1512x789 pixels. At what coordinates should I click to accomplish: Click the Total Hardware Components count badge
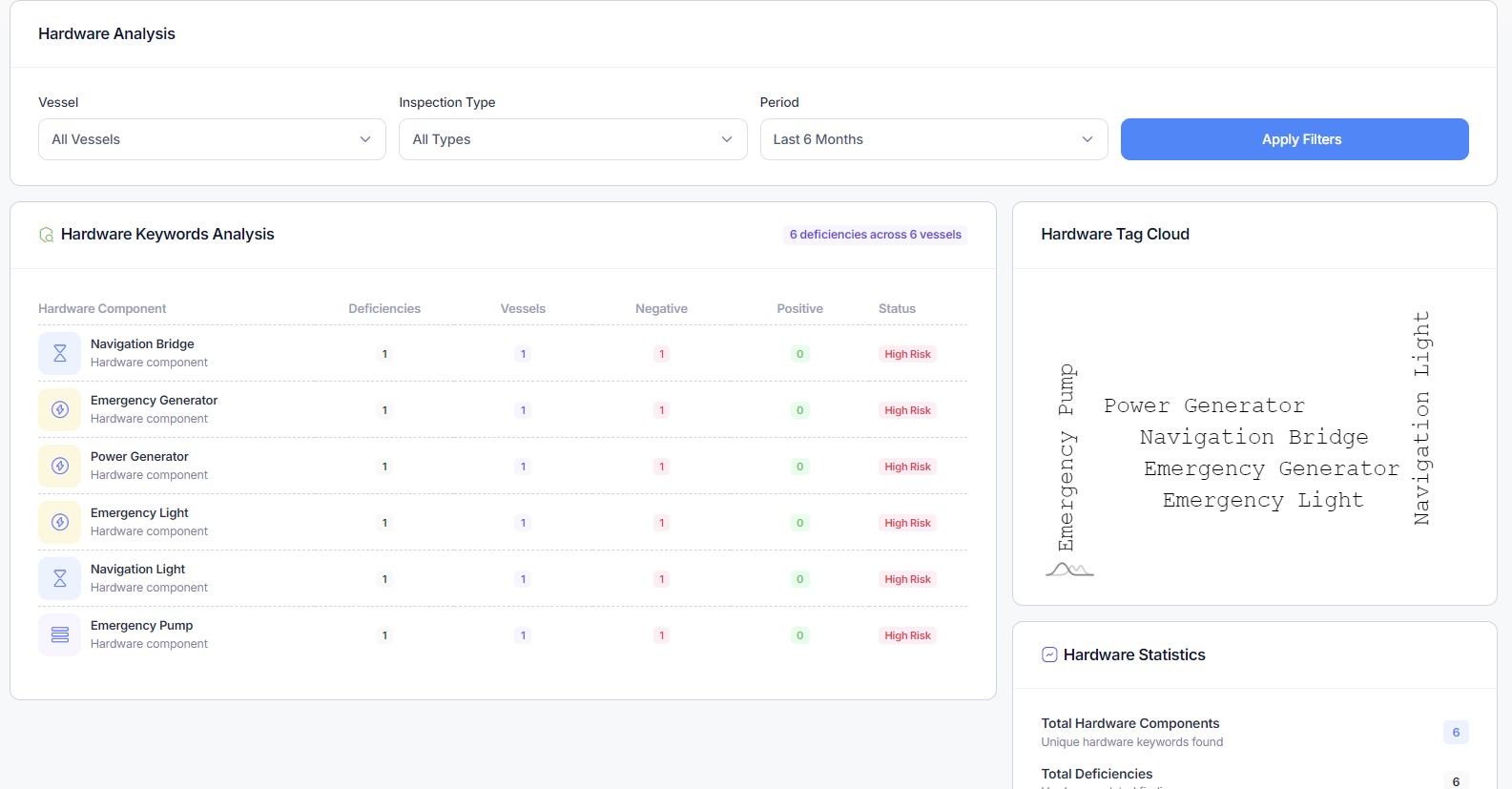point(1456,733)
